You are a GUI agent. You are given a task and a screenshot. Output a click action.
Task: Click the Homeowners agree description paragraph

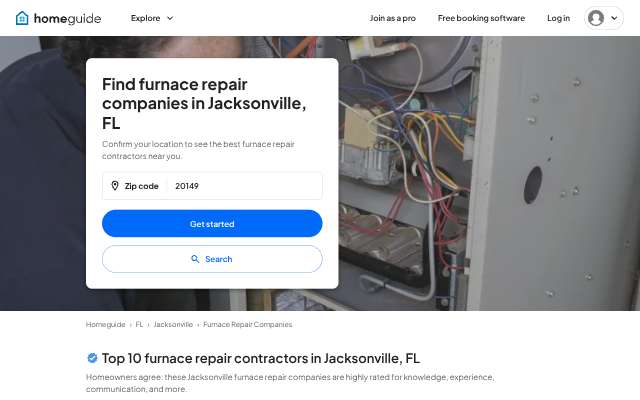[290, 383]
